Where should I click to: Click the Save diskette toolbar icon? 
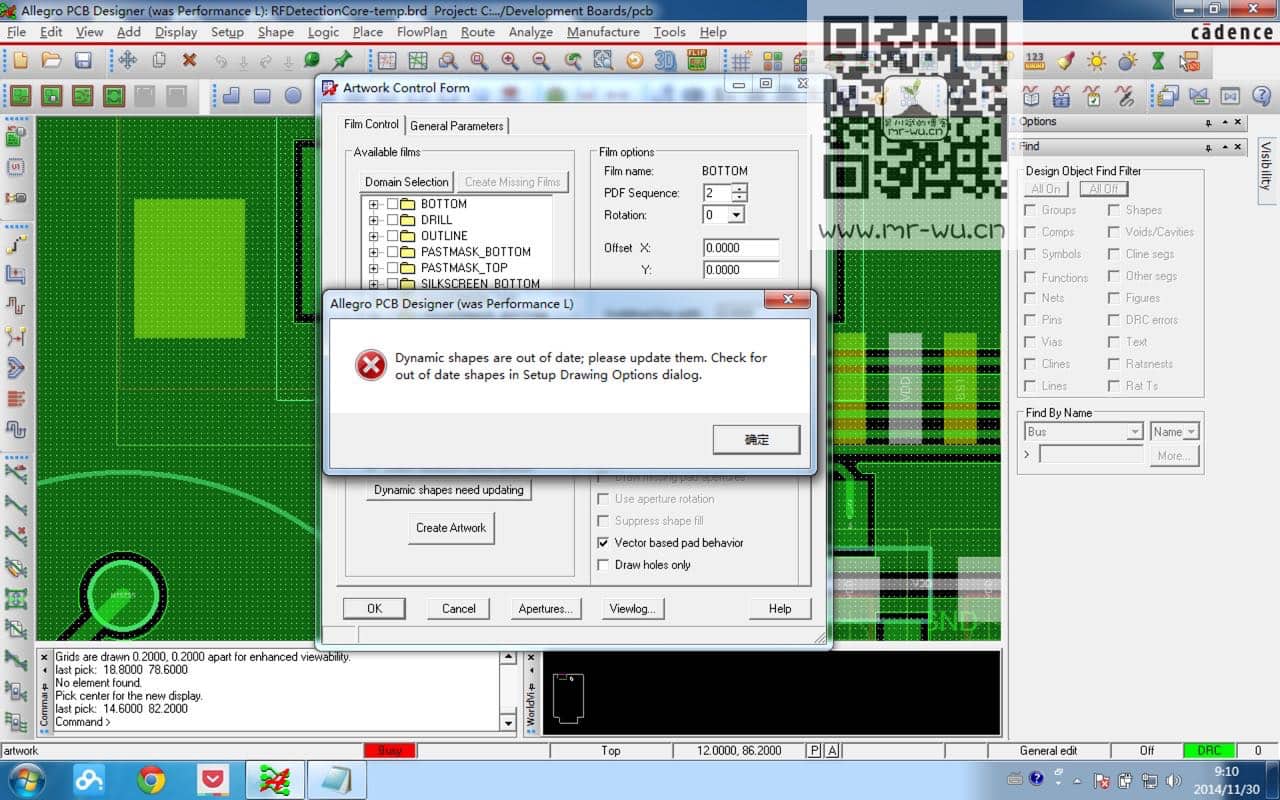coord(83,61)
